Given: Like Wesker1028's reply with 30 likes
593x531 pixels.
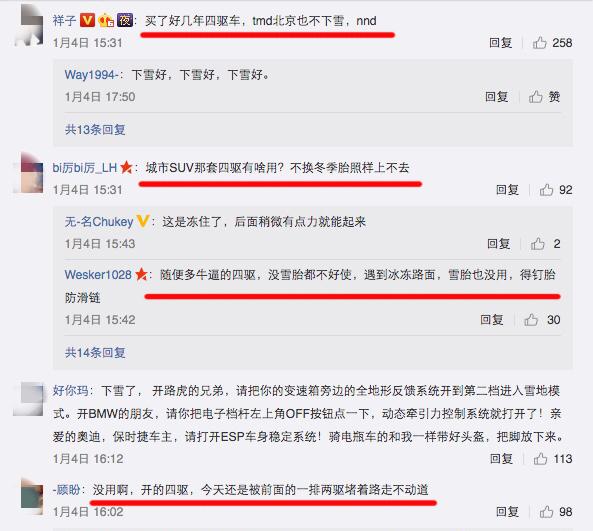Looking at the screenshot, I should point(531,320).
